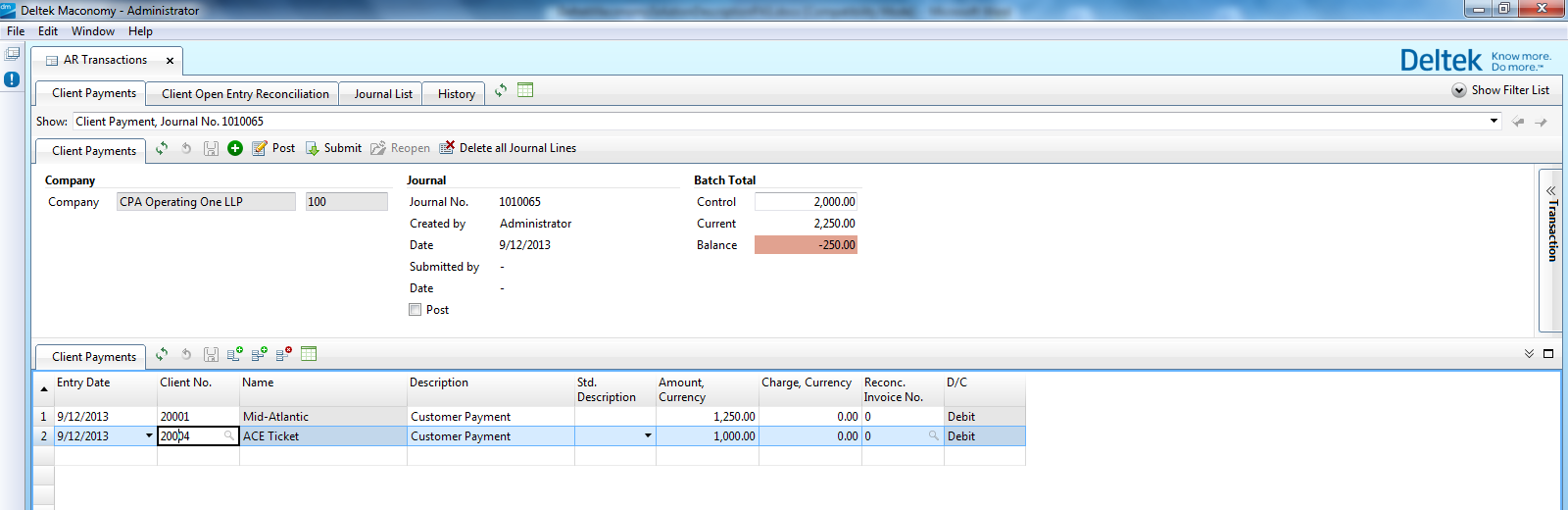Click the delete line icon in the table toolbar
Image resolution: width=1568 pixels, height=510 pixels.
click(284, 354)
